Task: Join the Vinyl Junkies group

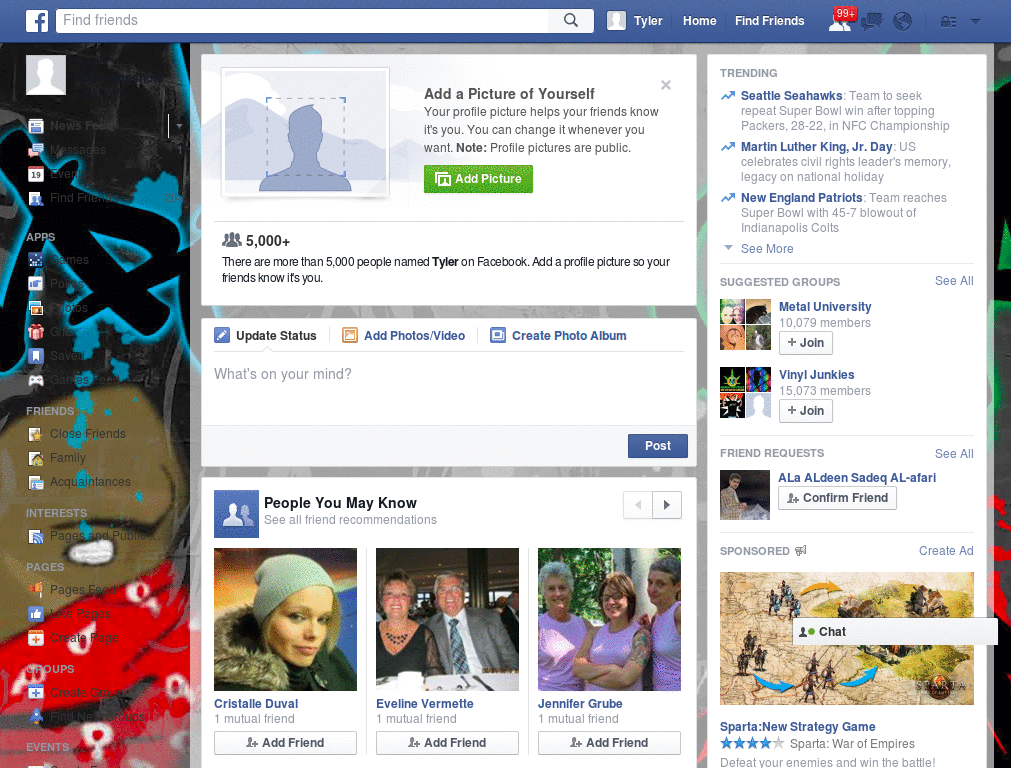Action: point(805,411)
